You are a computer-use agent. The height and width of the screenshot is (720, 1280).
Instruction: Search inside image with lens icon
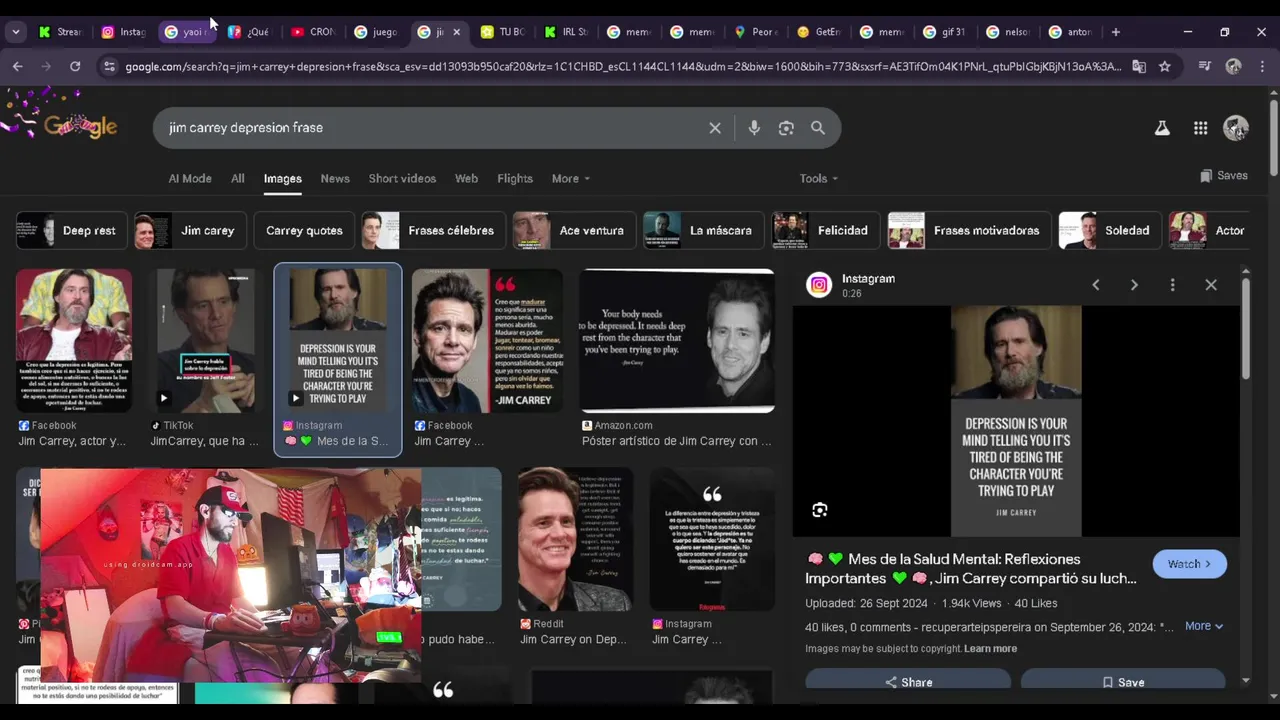pyautogui.click(x=820, y=510)
